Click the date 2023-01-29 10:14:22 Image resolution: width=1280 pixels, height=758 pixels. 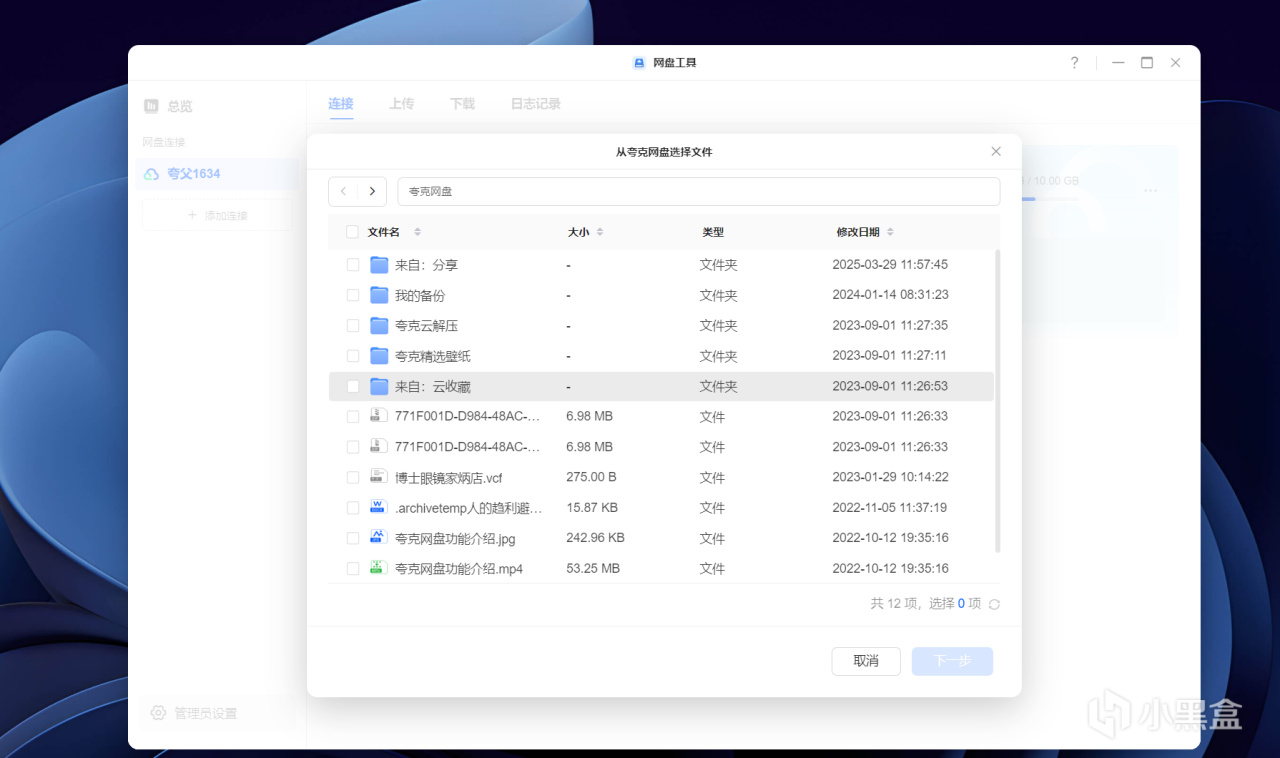click(890, 477)
